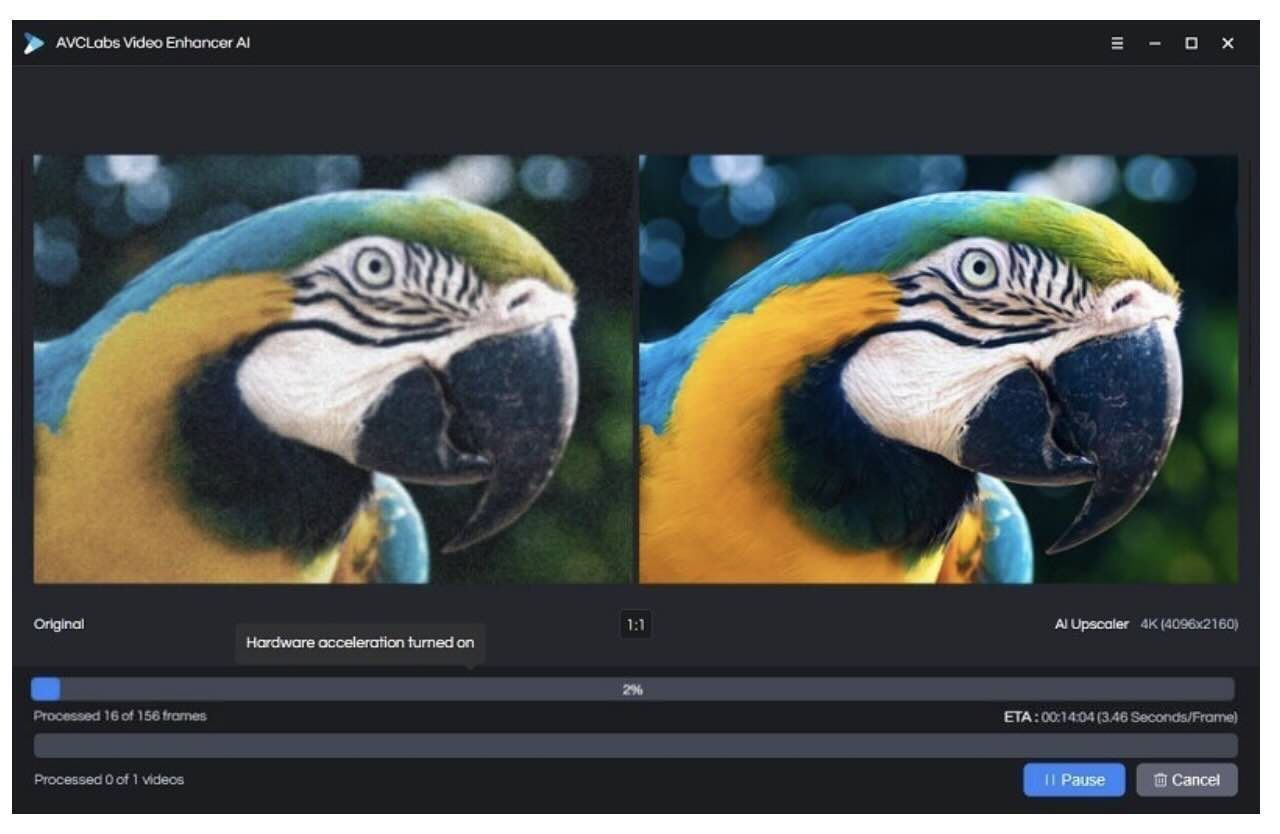
Task: Click the 2% frame progress bar
Action: (x=633, y=689)
